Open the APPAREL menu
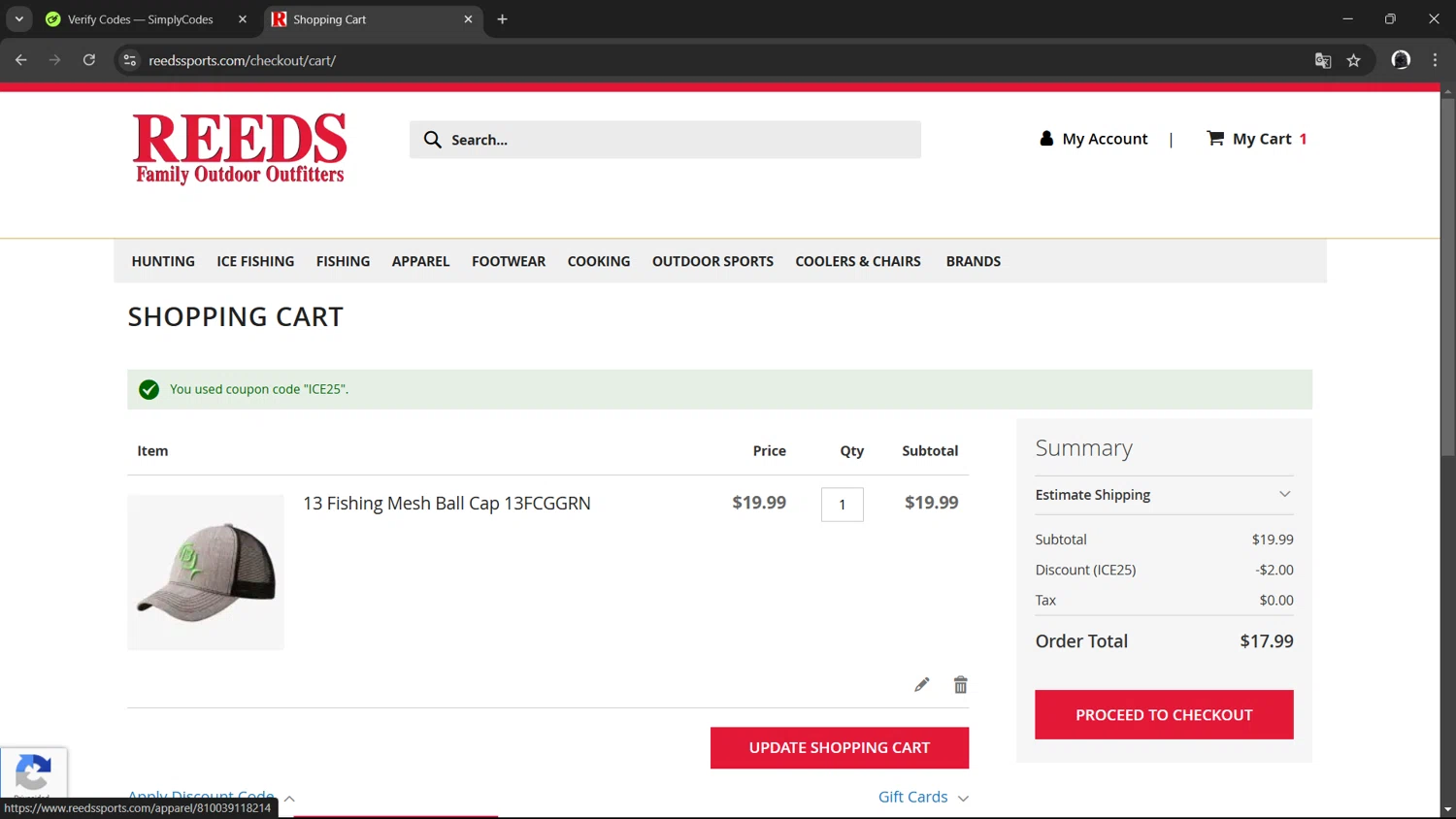Image resolution: width=1456 pixels, height=819 pixels. click(420, 261)
